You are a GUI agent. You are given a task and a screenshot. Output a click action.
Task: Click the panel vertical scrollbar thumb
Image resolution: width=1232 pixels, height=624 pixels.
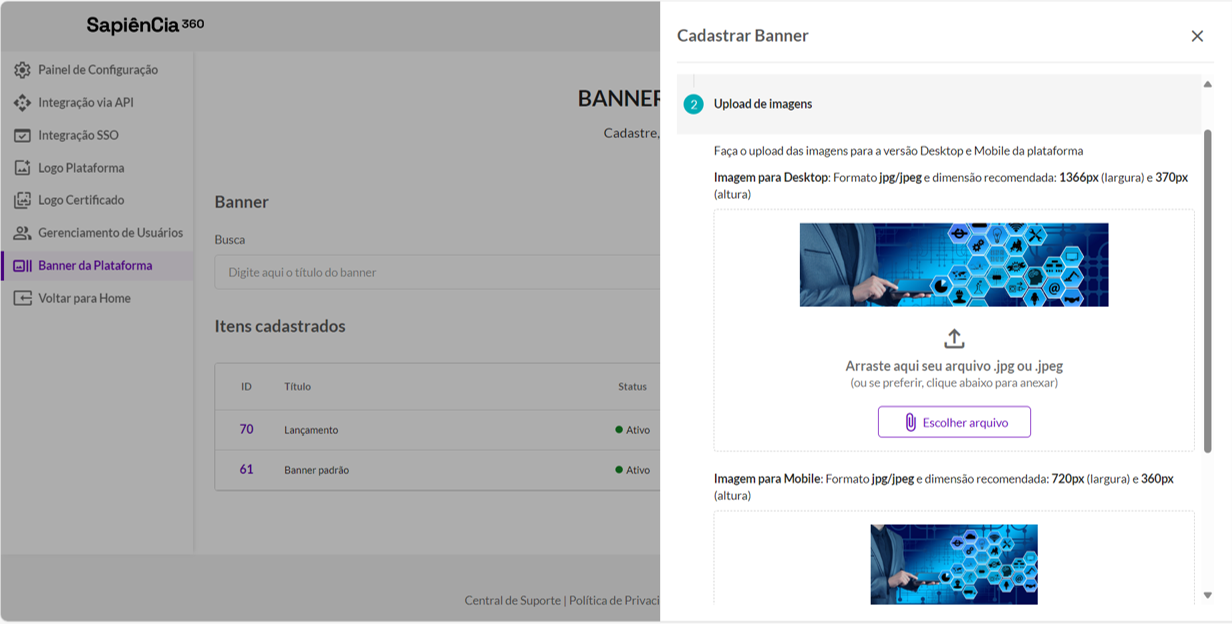(x=1207, y=290)
